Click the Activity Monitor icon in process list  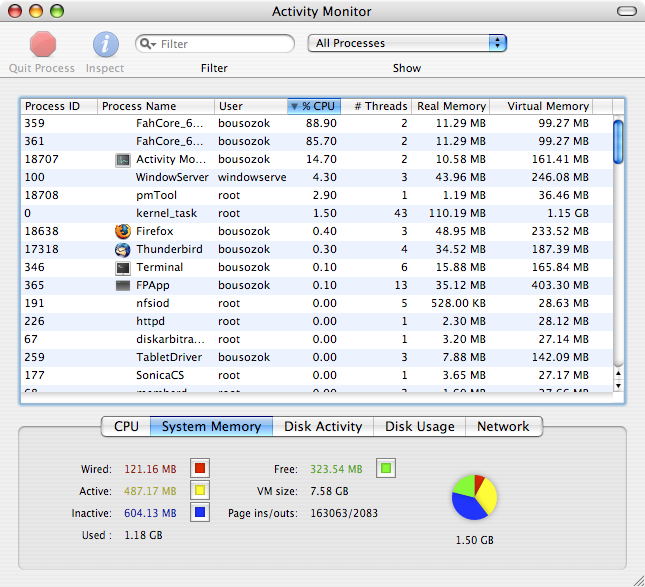point(123,160)
